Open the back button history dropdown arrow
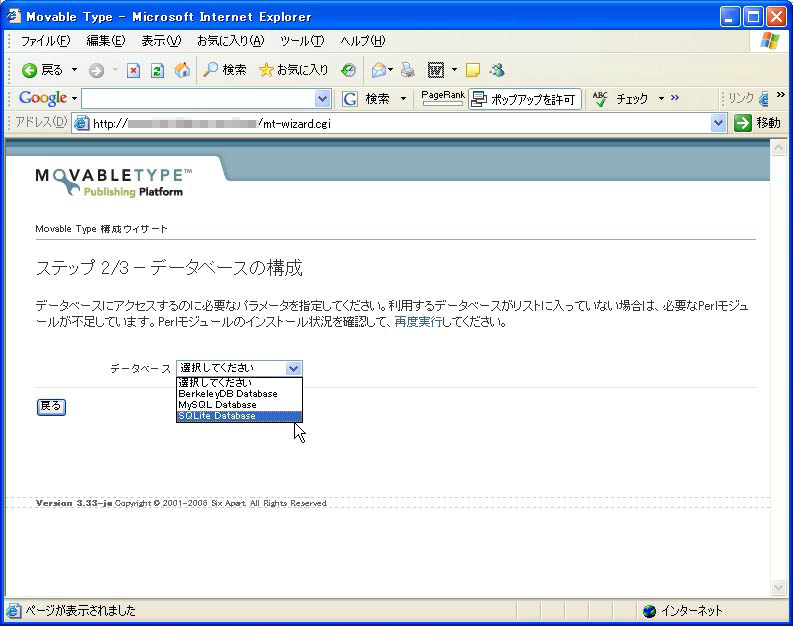Viewport: 793px width, 626px height. [74, 70]
